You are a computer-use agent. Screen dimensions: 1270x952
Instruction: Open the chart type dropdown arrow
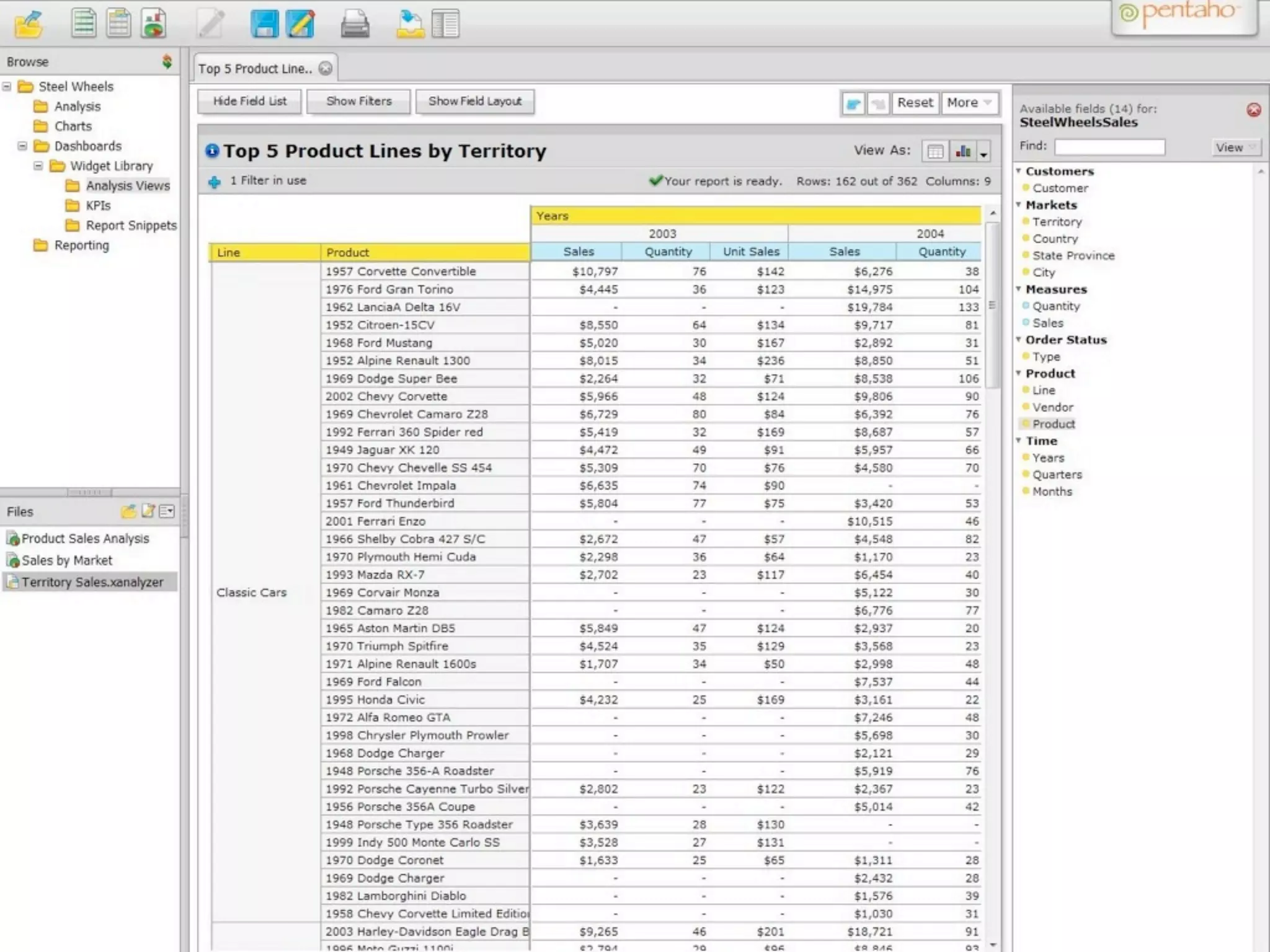[x=984, y=152]
